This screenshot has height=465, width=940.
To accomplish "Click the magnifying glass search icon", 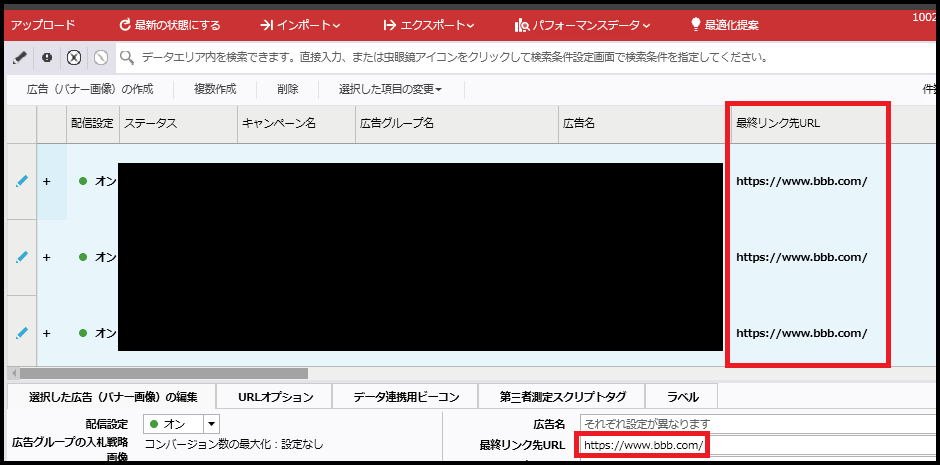I will (127, 57).
